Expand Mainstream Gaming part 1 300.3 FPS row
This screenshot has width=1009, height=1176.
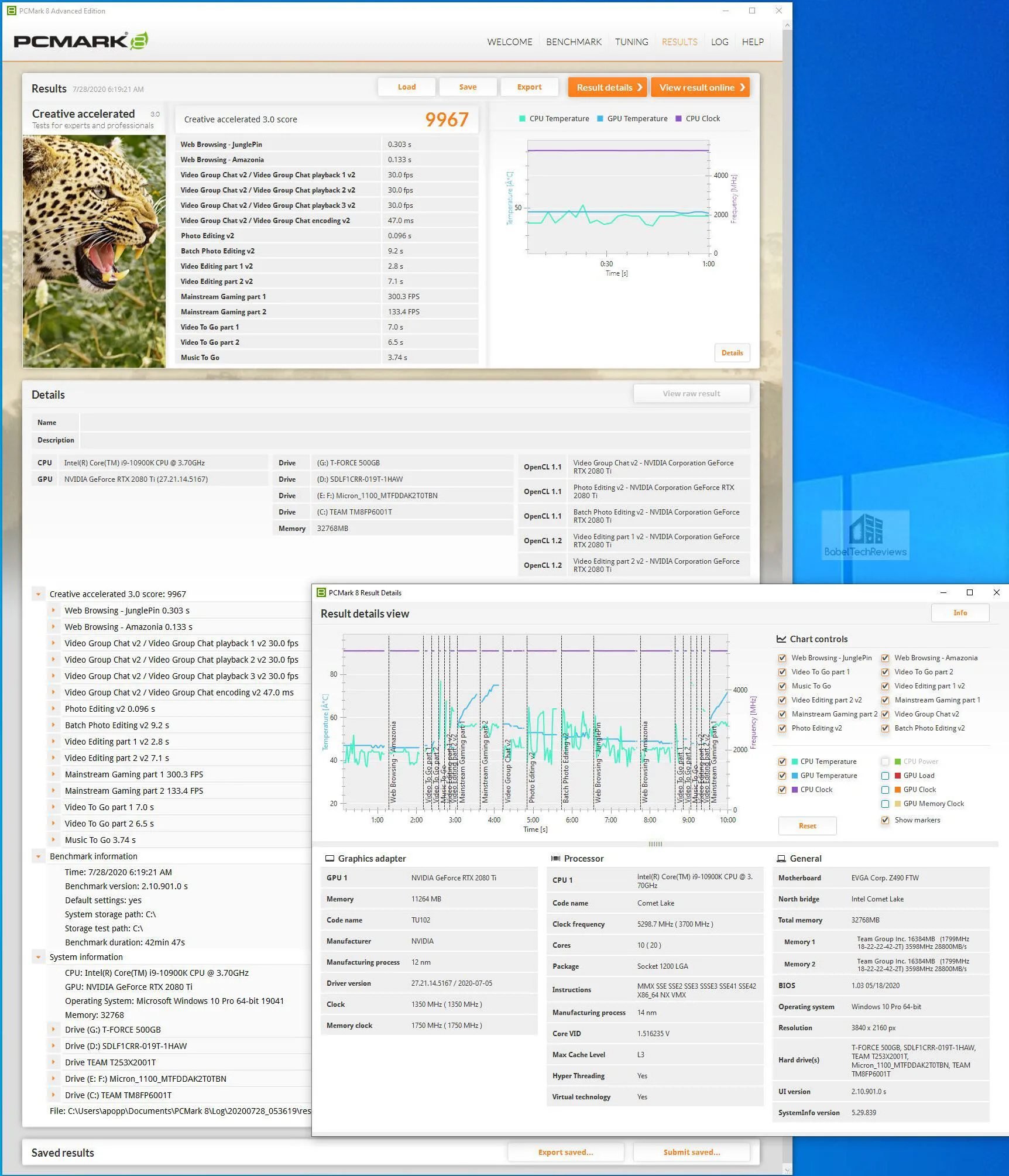53,774
